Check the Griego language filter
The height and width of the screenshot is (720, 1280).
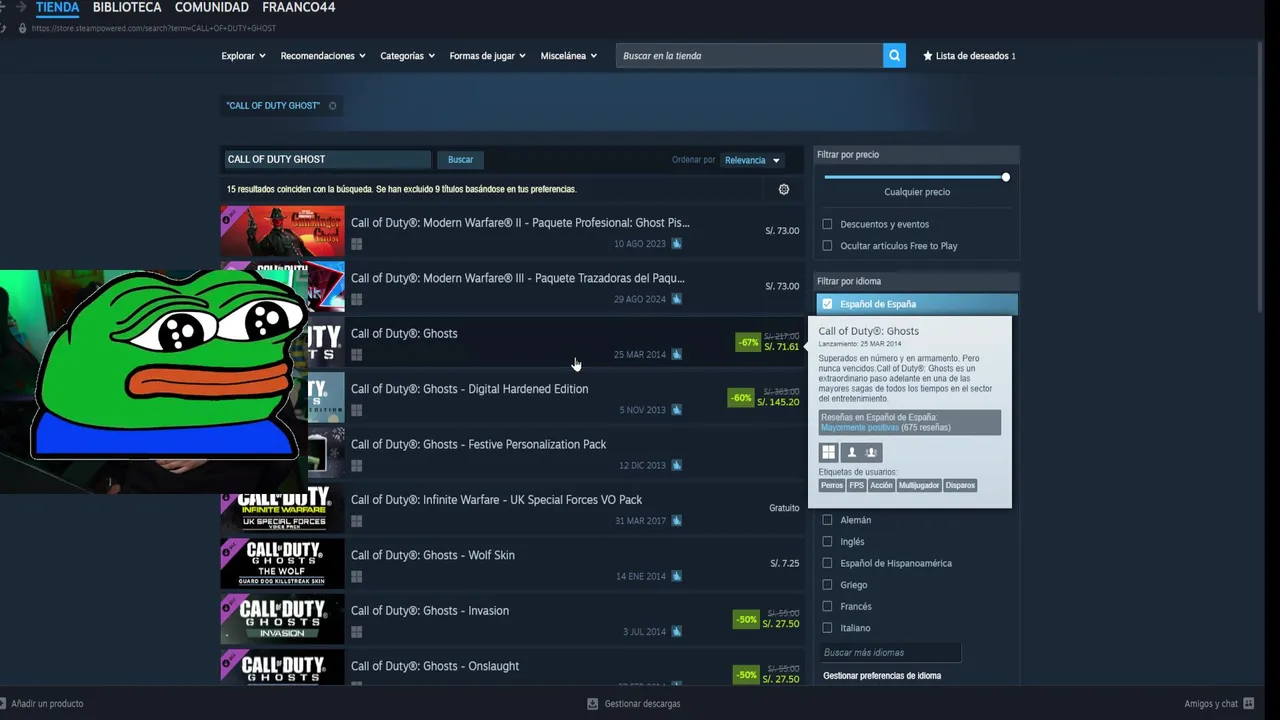point(827,585)
